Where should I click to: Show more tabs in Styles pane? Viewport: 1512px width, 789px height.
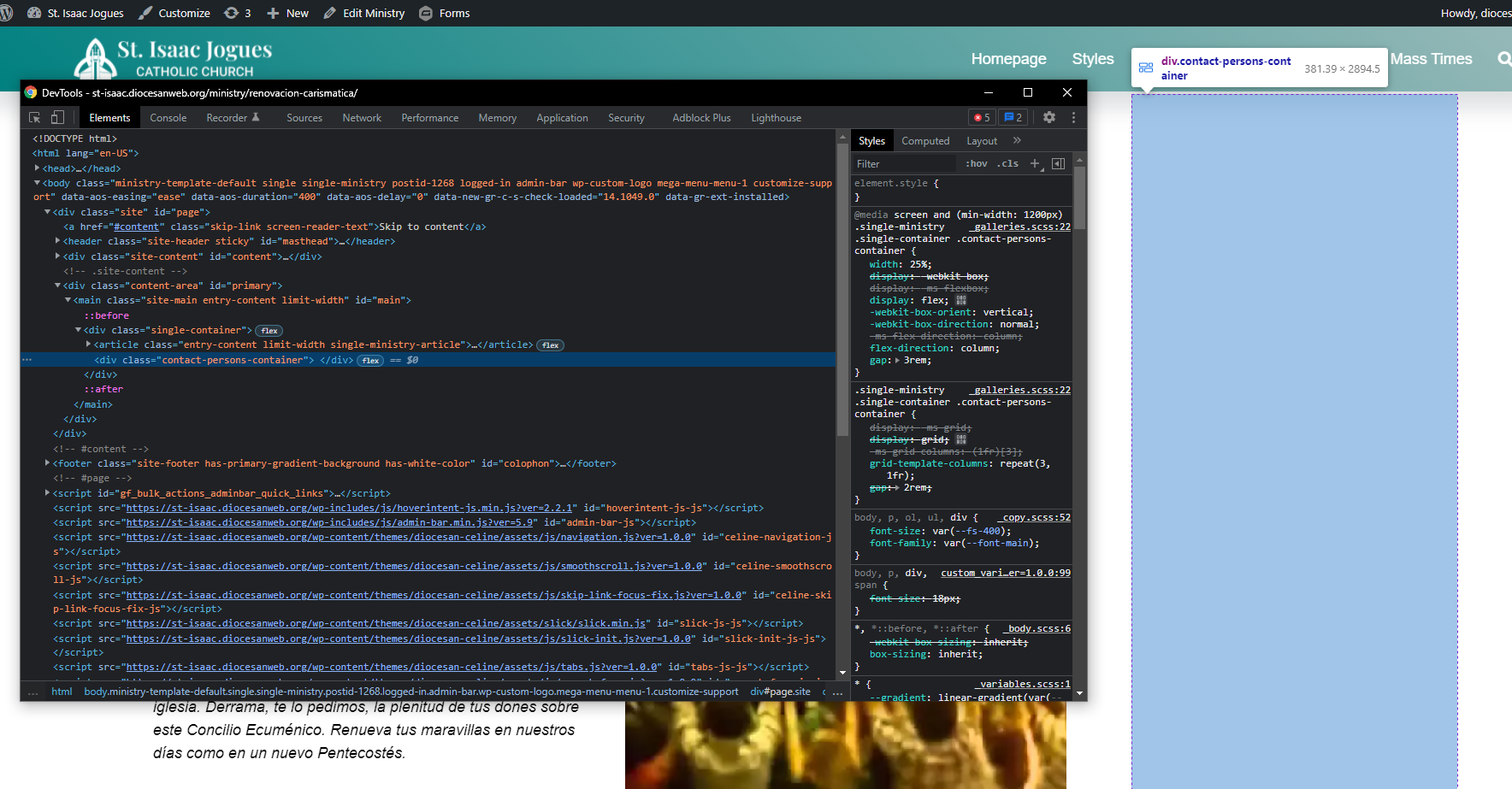1017,140
